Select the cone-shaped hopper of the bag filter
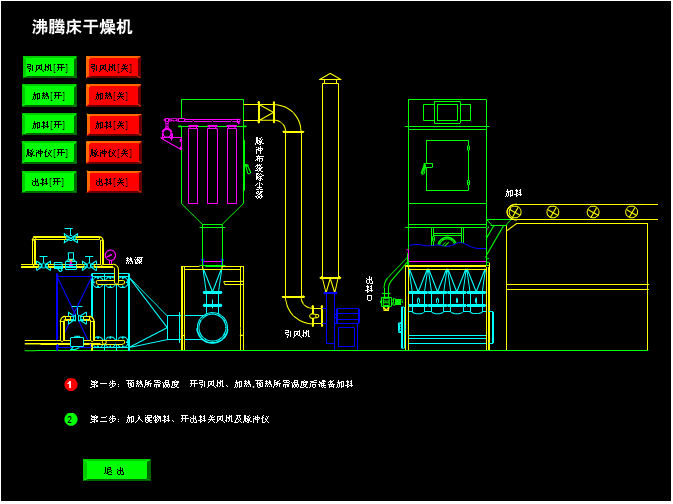 click(212, 213)
